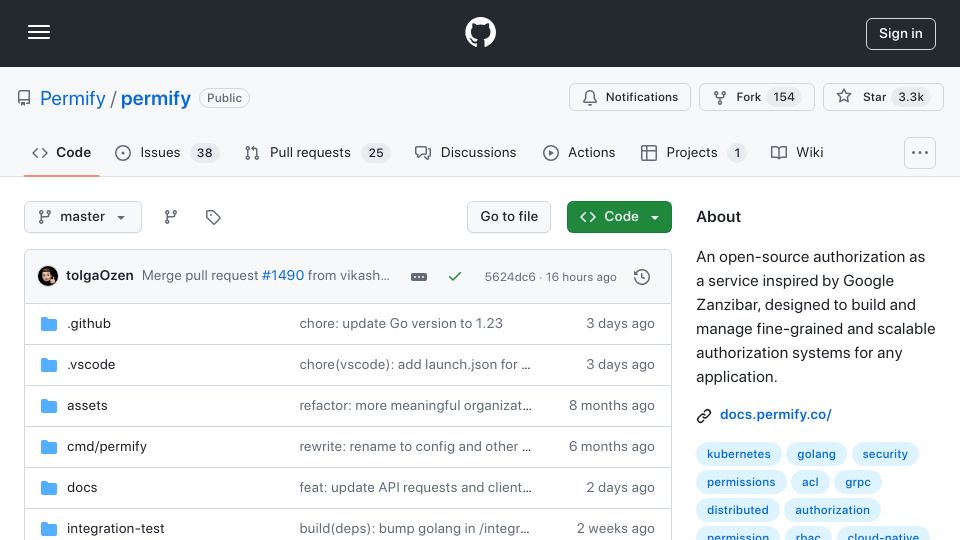The image size is (960, 540).
Task: Open 'build(deps): bump golang' commit message
Action: [x=414, y=528]
